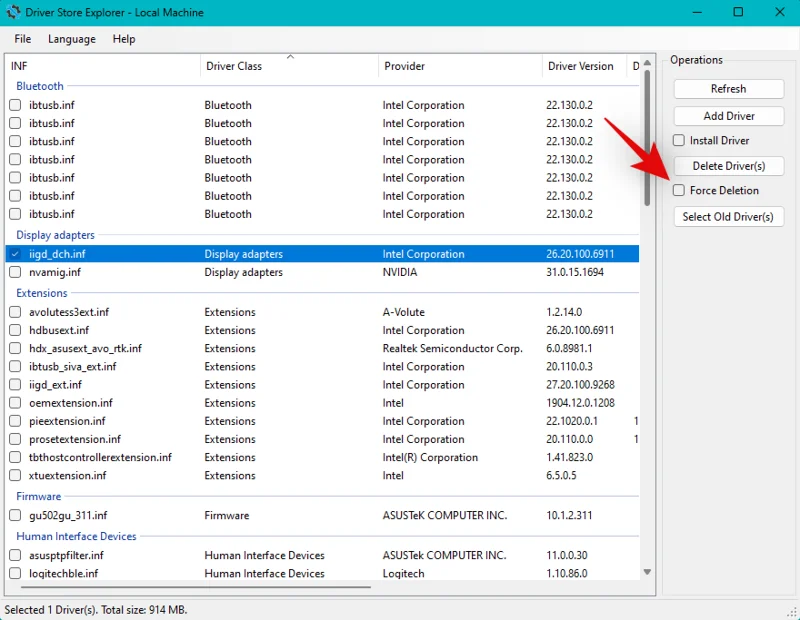Open the Language menu

coord(71,39)
